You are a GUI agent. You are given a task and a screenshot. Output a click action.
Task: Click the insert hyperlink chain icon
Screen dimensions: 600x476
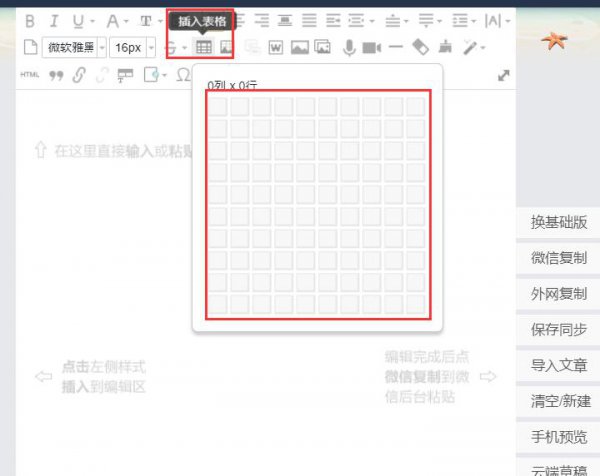(79, 75)
